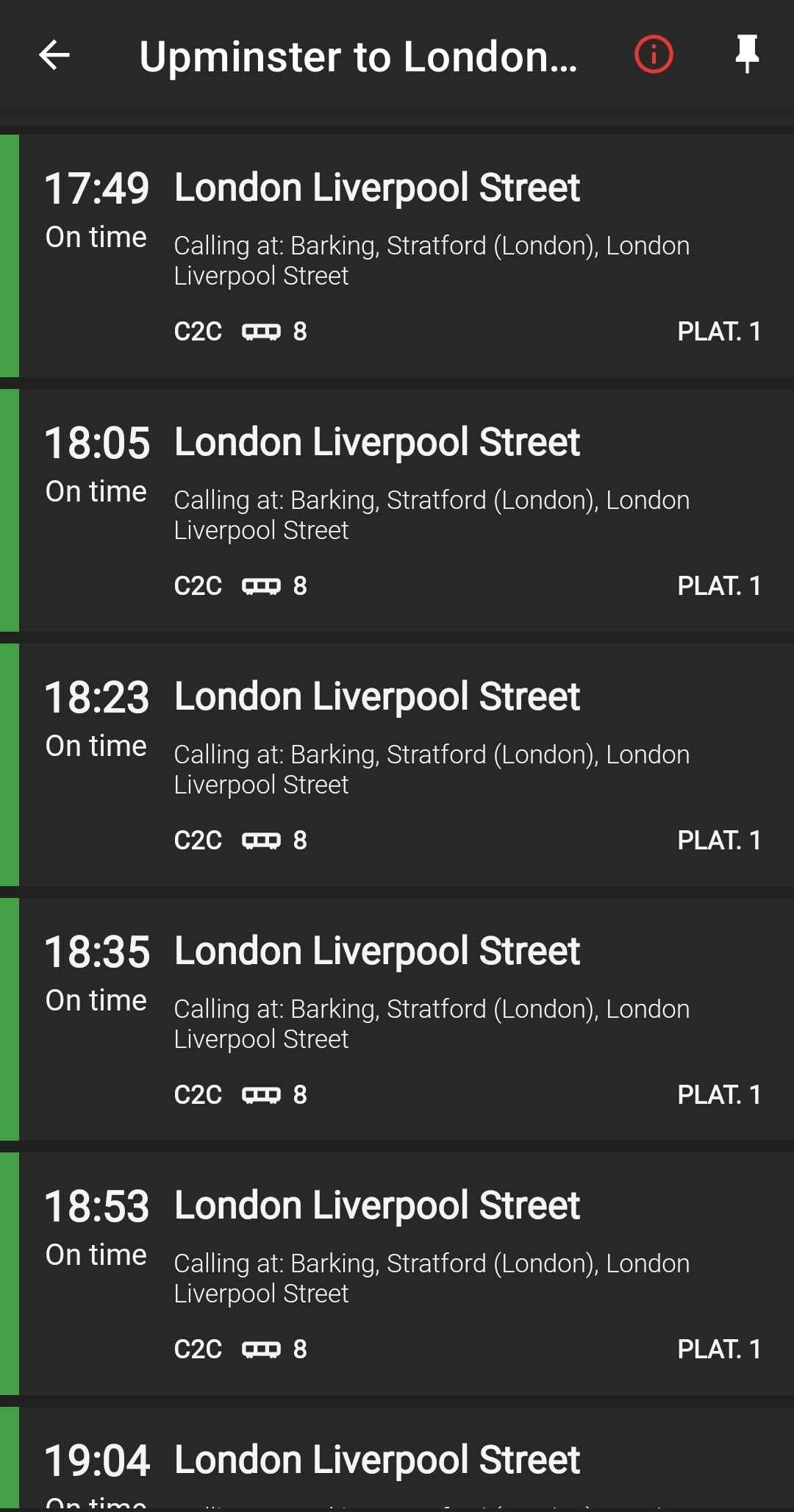Viewport: 794px width, 1512px height.
Task: Tap carriage icon on the 17:49 train
Action: click(x=262, y=332)
